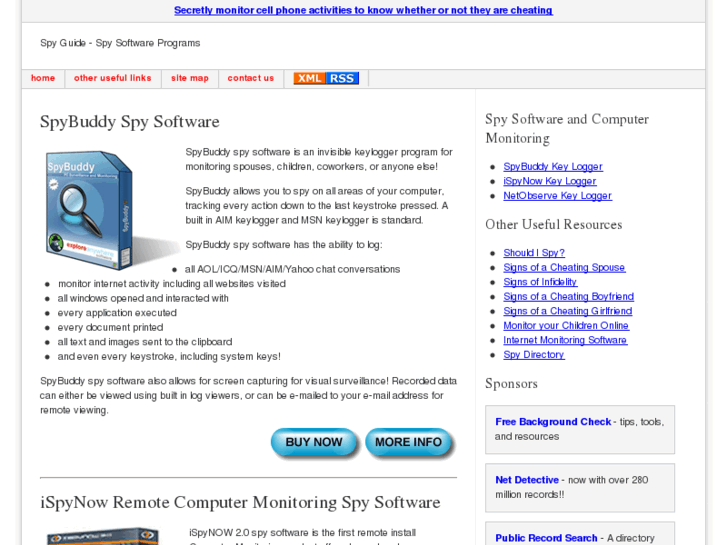
Task: Click the SpyBuddy software box image
Action: (x=109, y=210)
